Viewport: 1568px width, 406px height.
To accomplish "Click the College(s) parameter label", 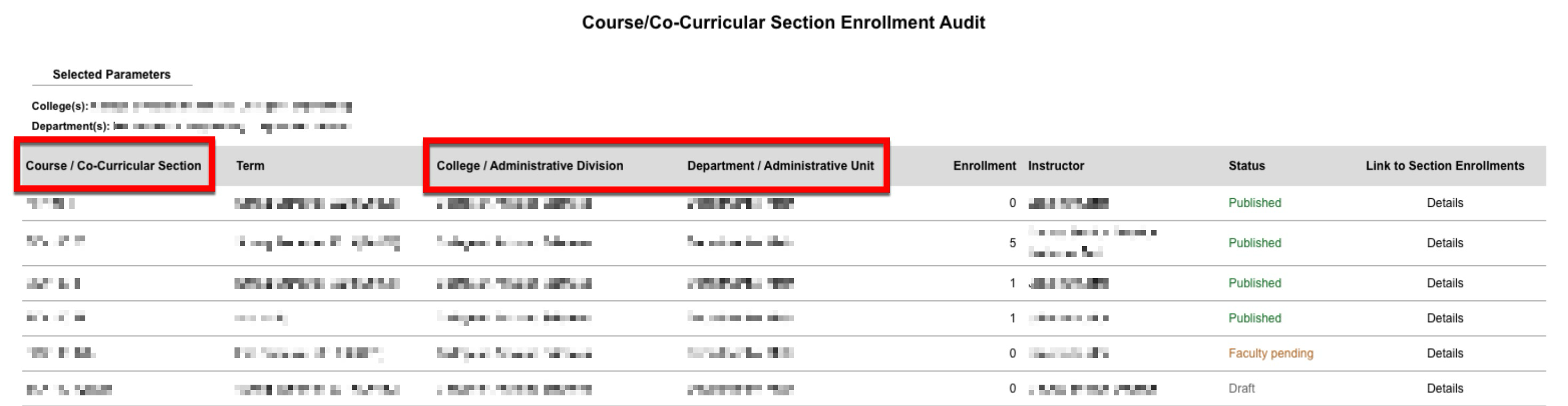I will 60,106.
